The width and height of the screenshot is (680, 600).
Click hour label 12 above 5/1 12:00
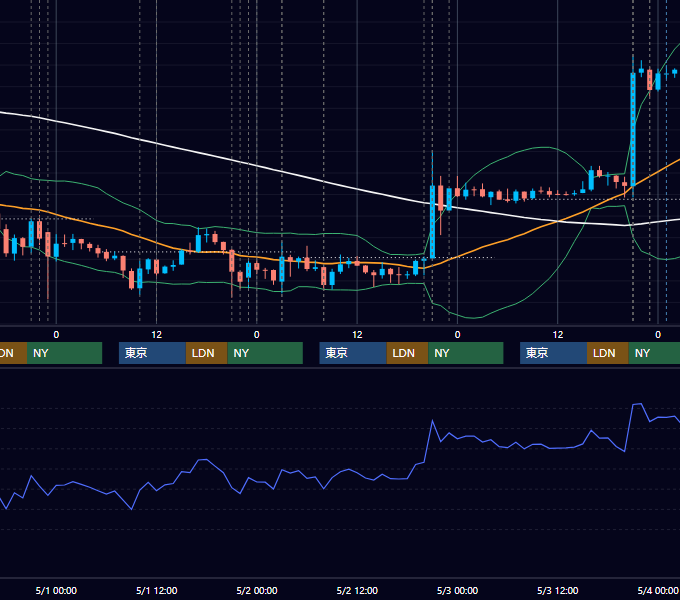pyautogui.click(x=157, y=335)
